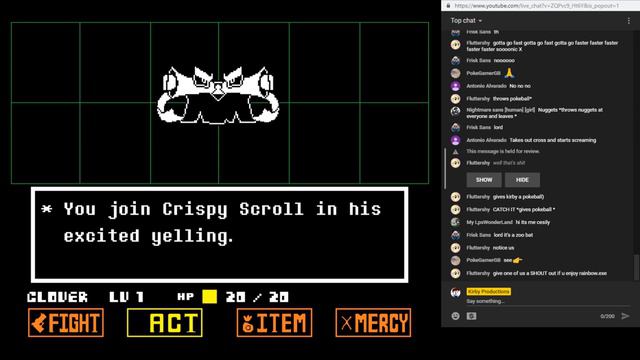
Task: Click avatar beside 'gotta go fast' message
Action: point(456,44)
